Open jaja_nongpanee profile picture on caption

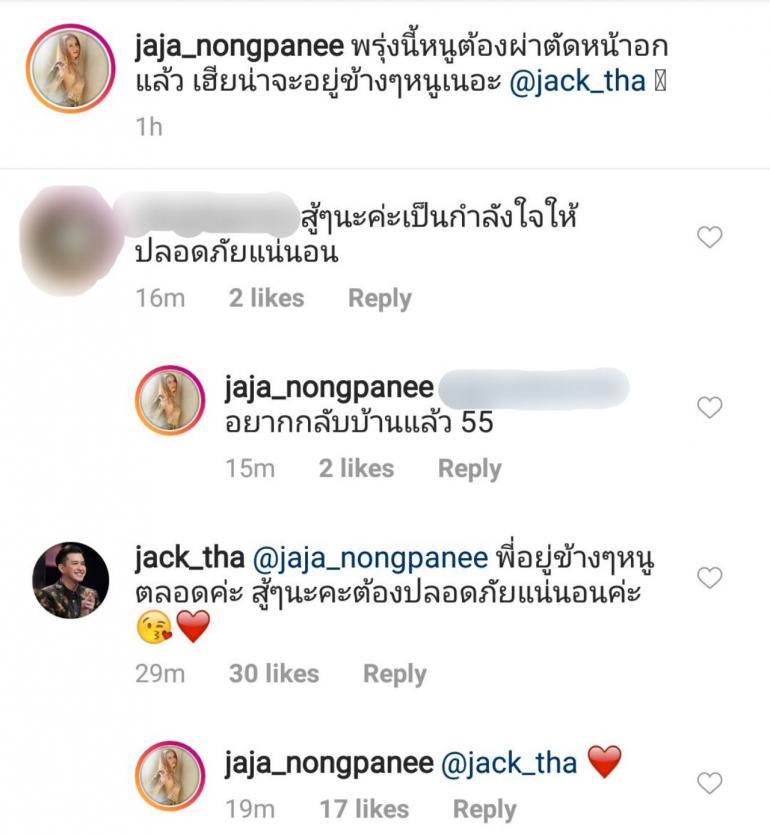[x=70, y=68]
